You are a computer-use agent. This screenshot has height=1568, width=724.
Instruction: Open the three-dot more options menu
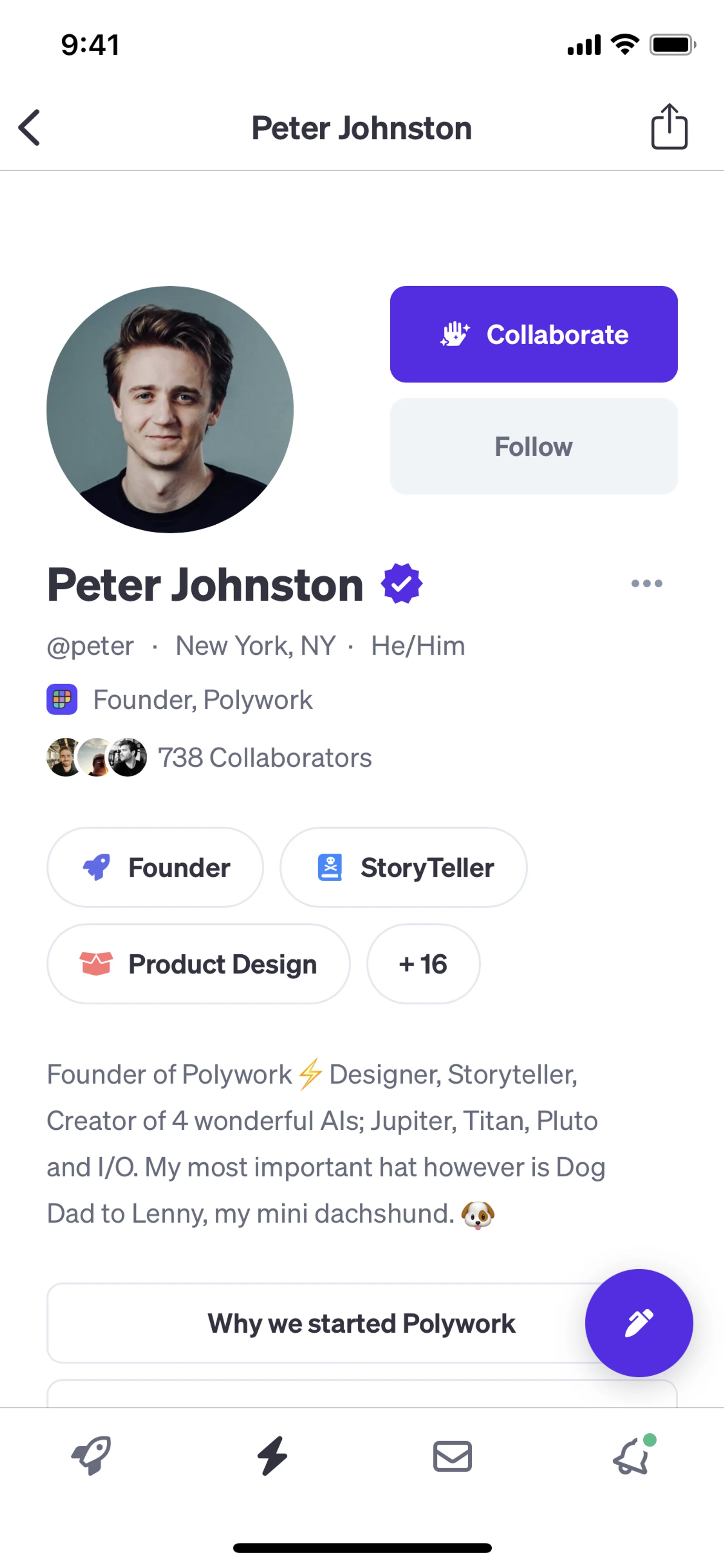[646, 584]
